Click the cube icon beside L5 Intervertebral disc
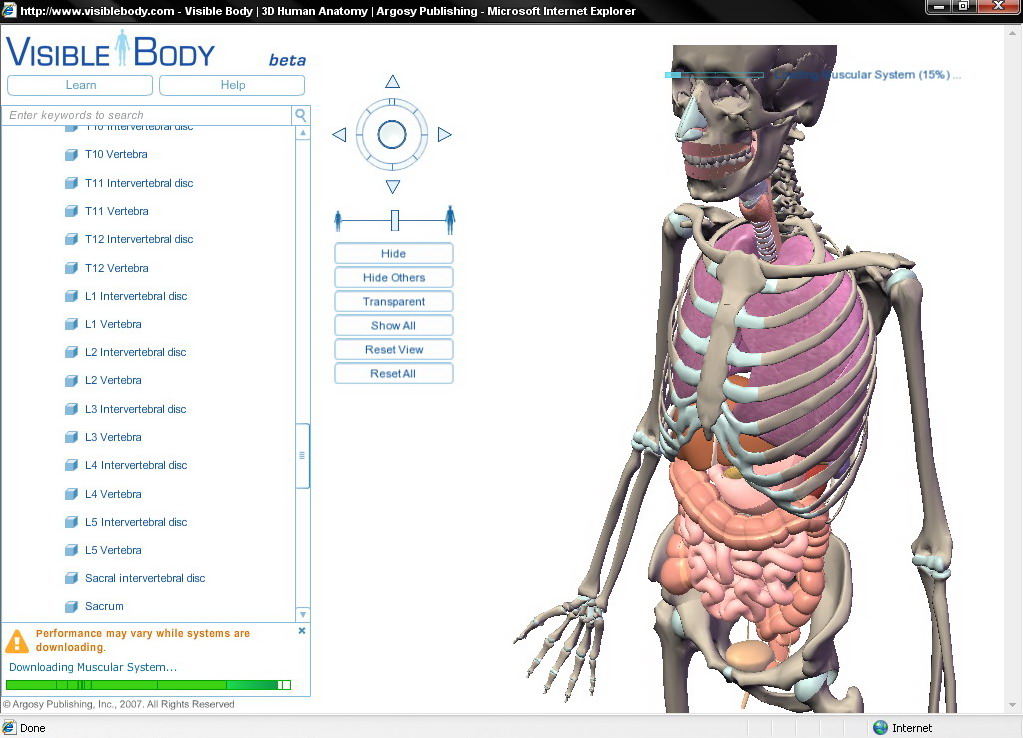1023x738 pixels. point(72,522)
